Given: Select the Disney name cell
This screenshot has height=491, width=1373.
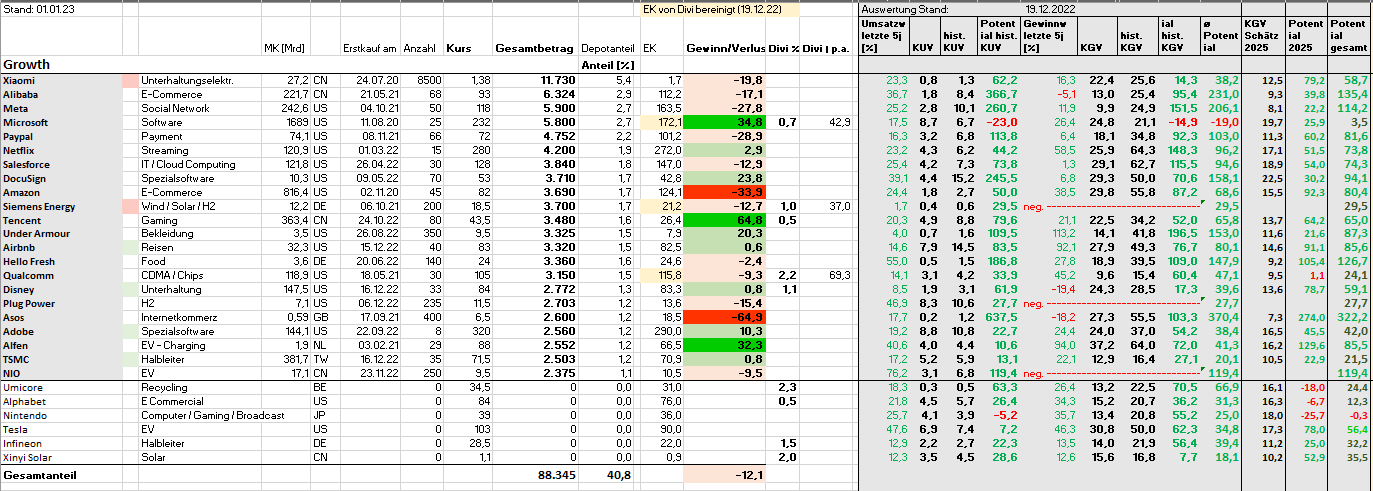Looking at the screenshot, I should pyautogui.click(x=60, y=290).
